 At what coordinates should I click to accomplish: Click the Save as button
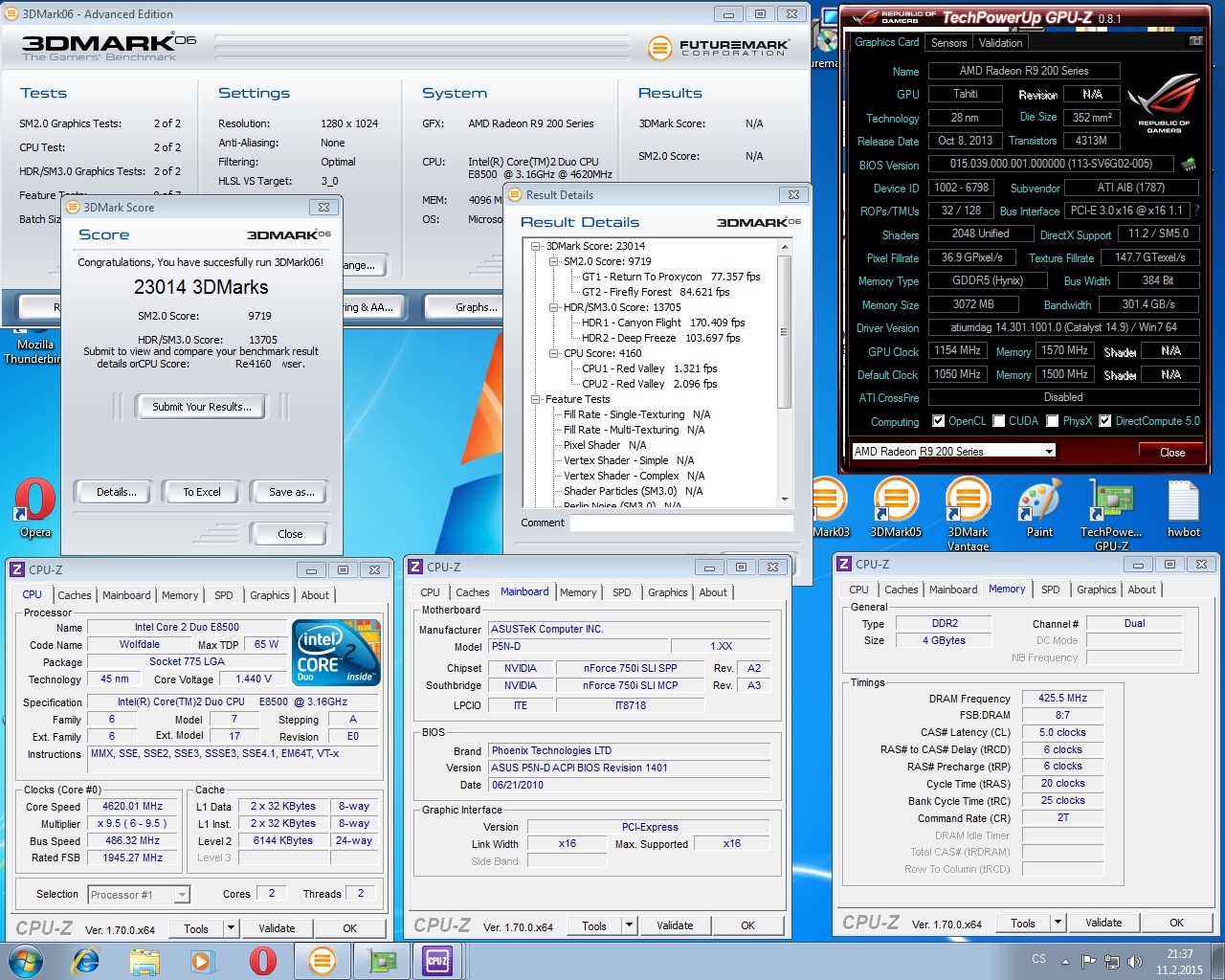click(291, 492)
